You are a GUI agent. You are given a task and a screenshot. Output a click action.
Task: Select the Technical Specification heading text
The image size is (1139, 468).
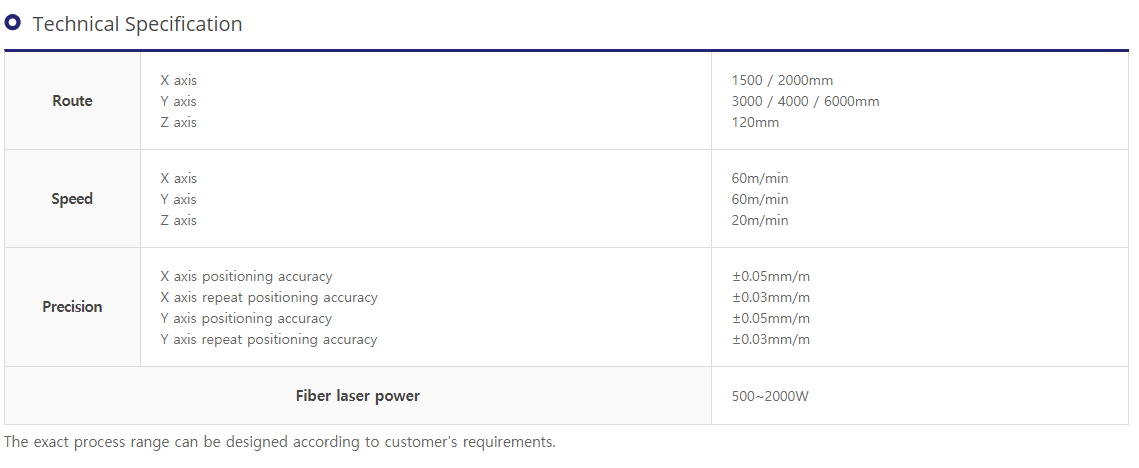[137, 24]
